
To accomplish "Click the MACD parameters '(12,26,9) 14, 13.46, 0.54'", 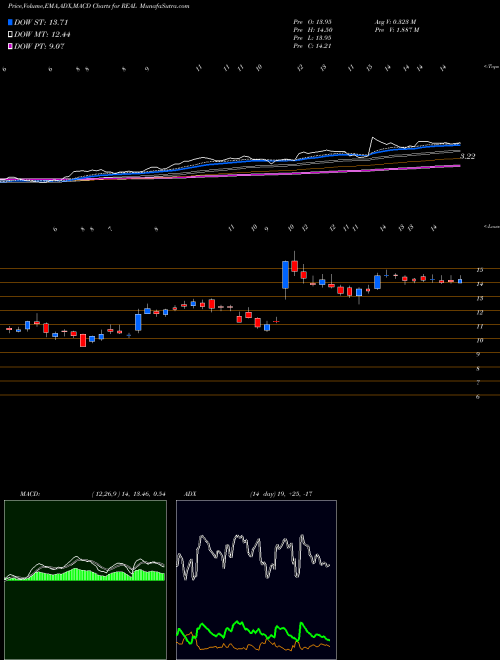I will tap(128, 494).
